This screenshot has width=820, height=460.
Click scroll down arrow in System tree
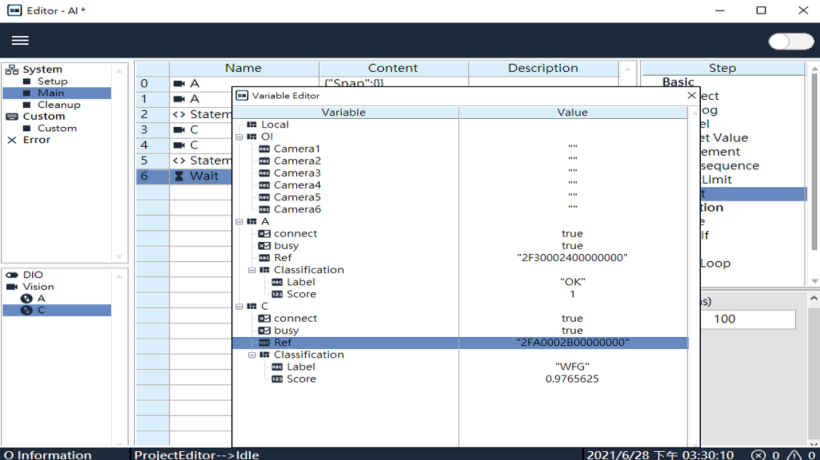click(119, 257)
